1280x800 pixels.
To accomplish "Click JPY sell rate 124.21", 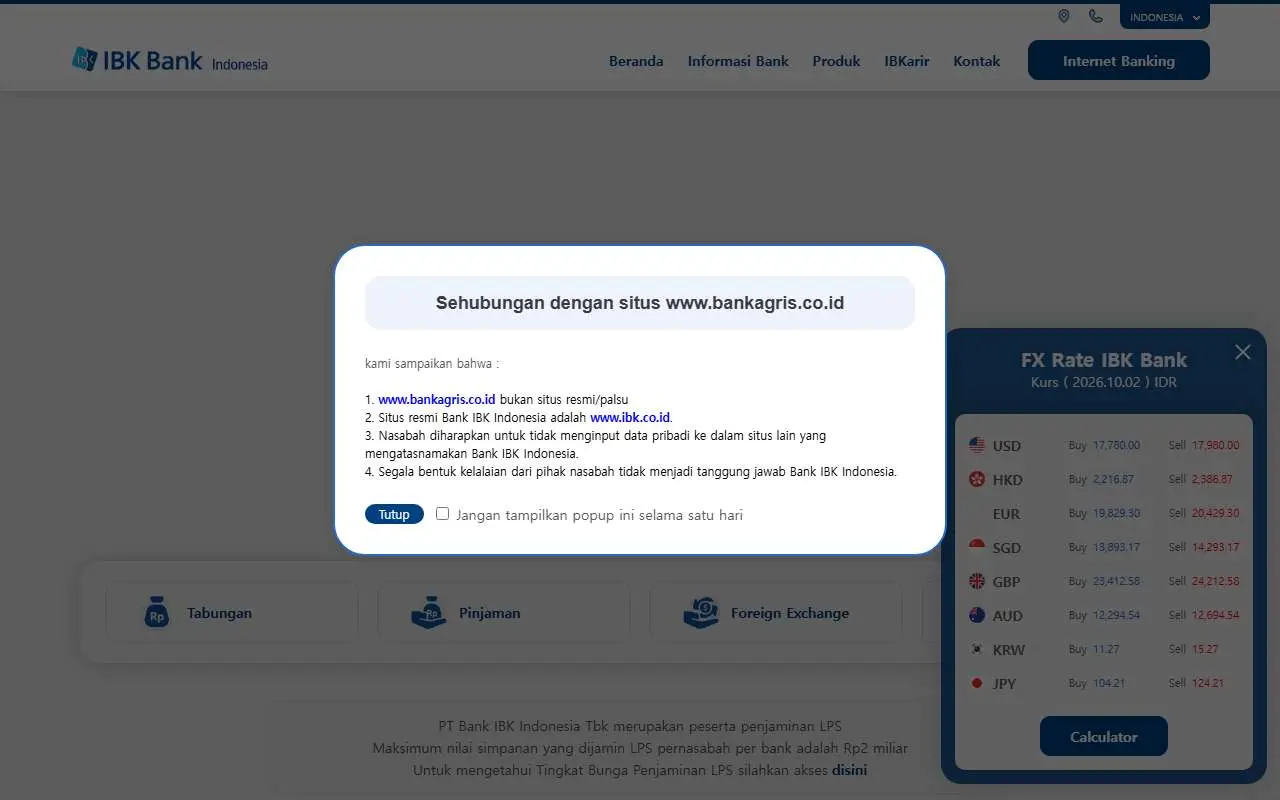I will [1208, 684].
